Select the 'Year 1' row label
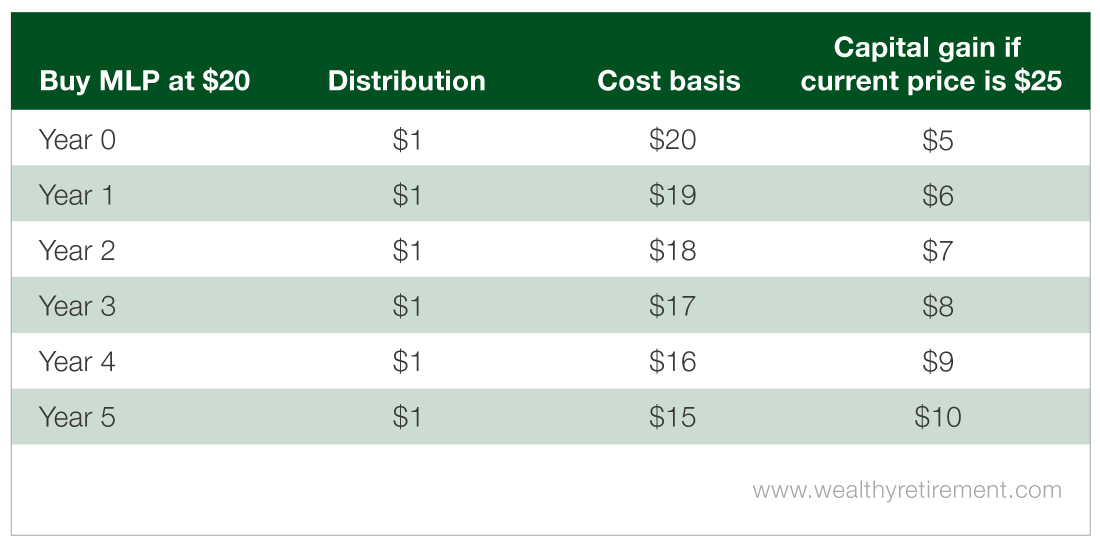 click(x=76, y=195)
